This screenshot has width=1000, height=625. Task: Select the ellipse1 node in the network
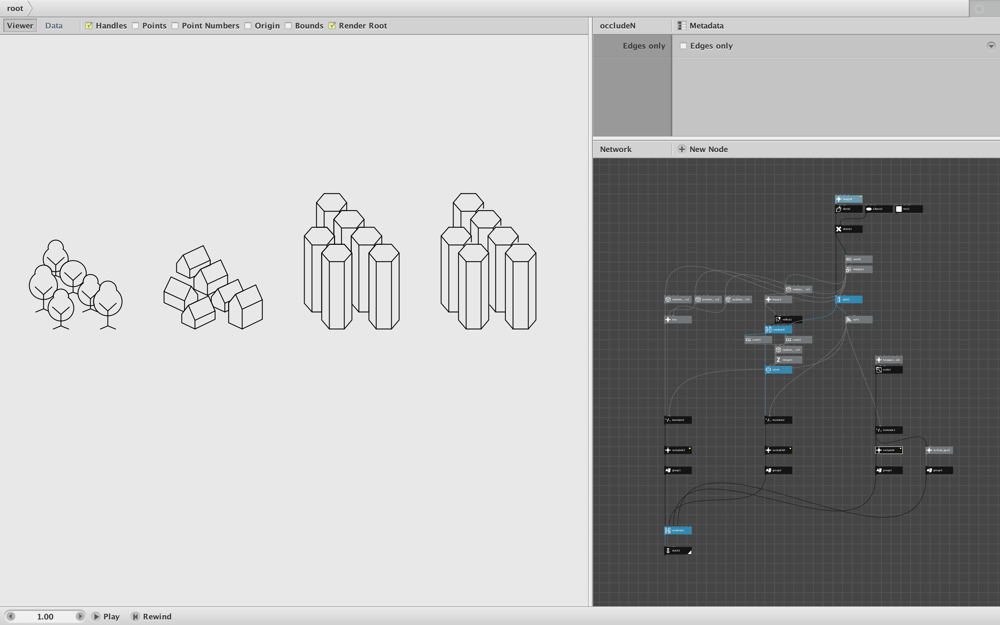pyautogui.click(x=878, y=209)
